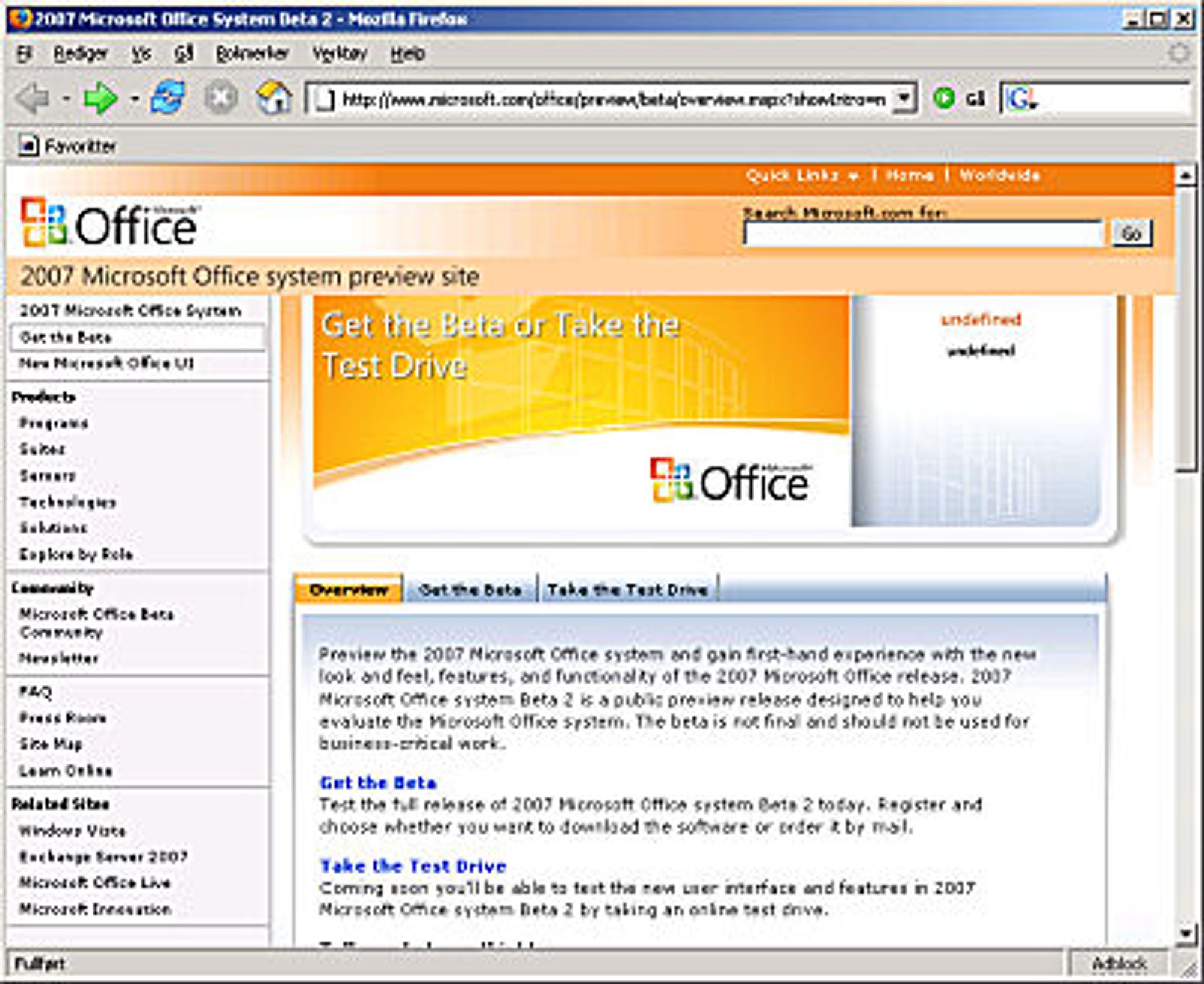Open the Windows Vista related site link

pos(72,831)
